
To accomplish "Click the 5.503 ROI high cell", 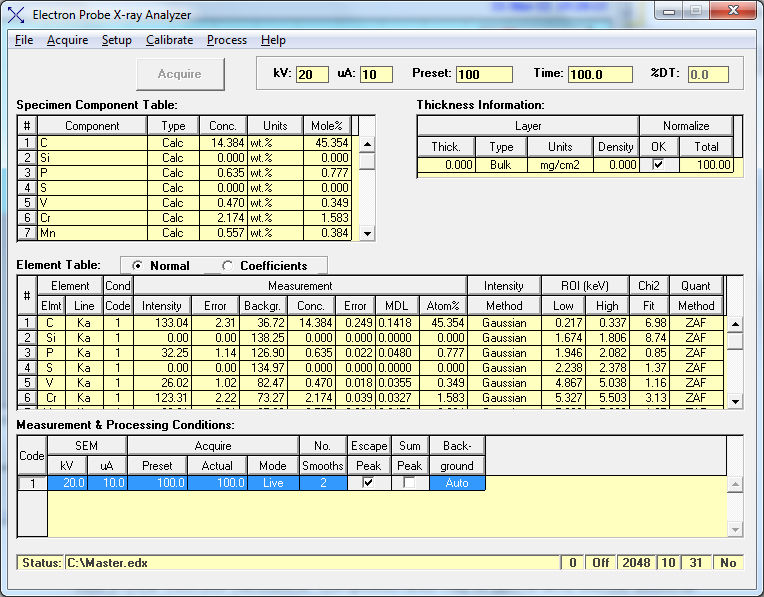I will click(607, 398).
